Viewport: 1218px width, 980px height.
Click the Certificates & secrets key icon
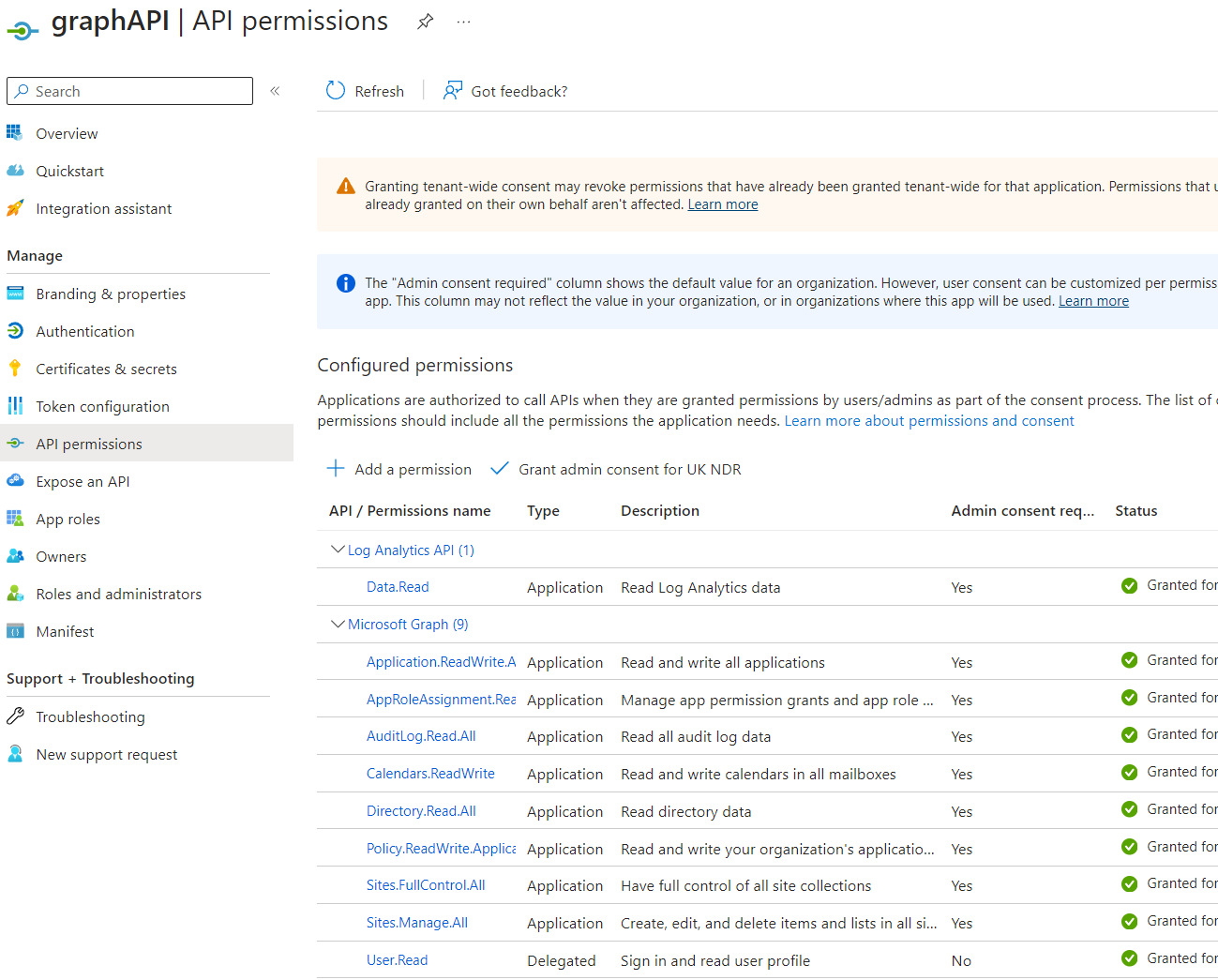point(15,369)
